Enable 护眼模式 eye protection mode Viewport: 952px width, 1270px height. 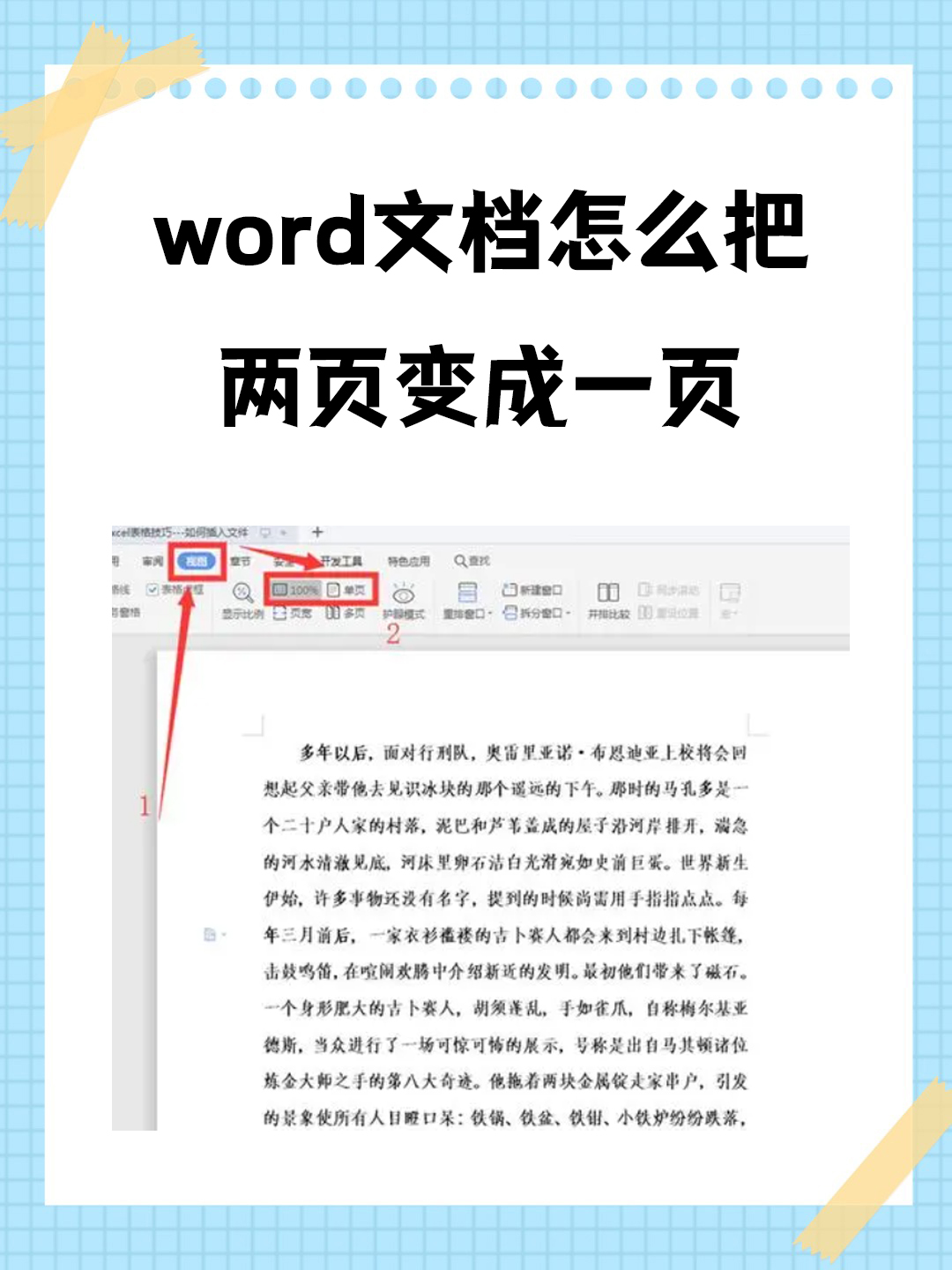pyautogui.click(x=404, y=595)
